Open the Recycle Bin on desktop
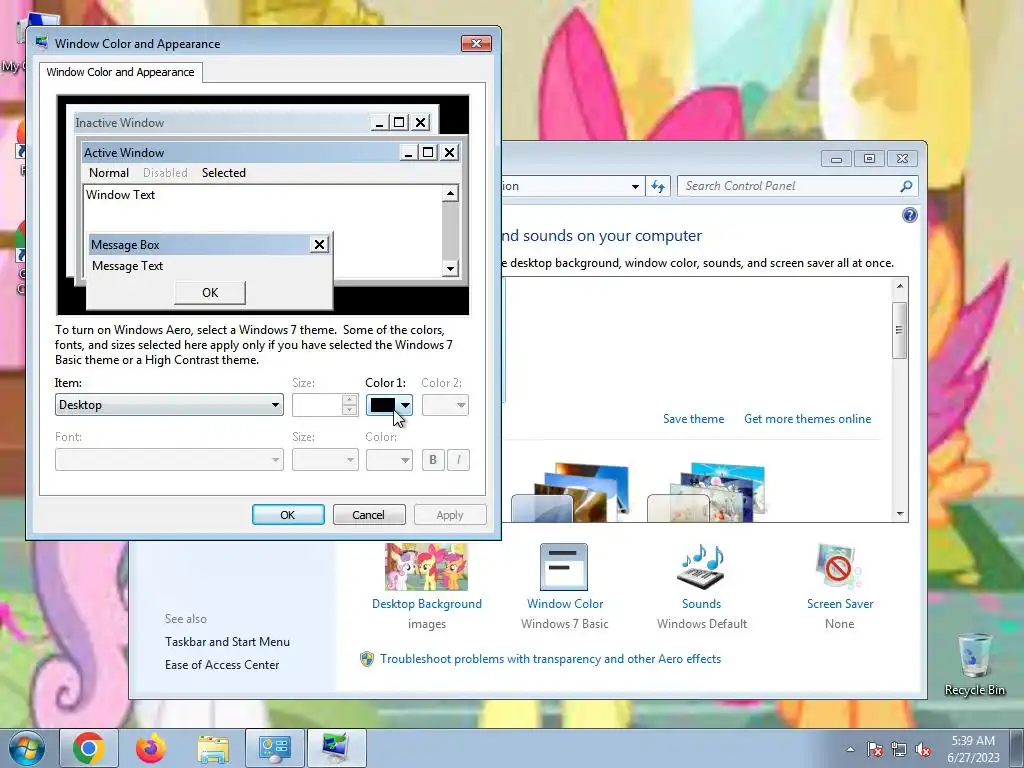 pos(974,664)
